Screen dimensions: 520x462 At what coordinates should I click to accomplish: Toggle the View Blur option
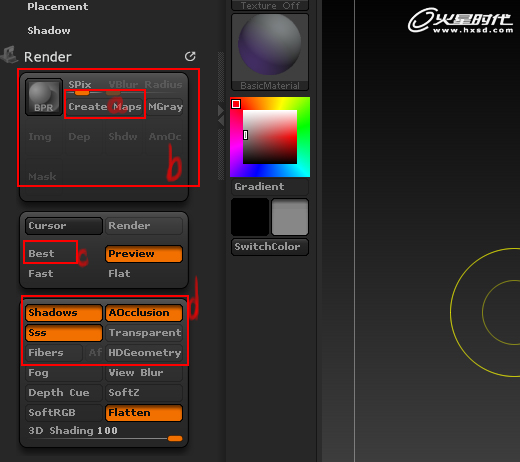click(x=144, y=373)
